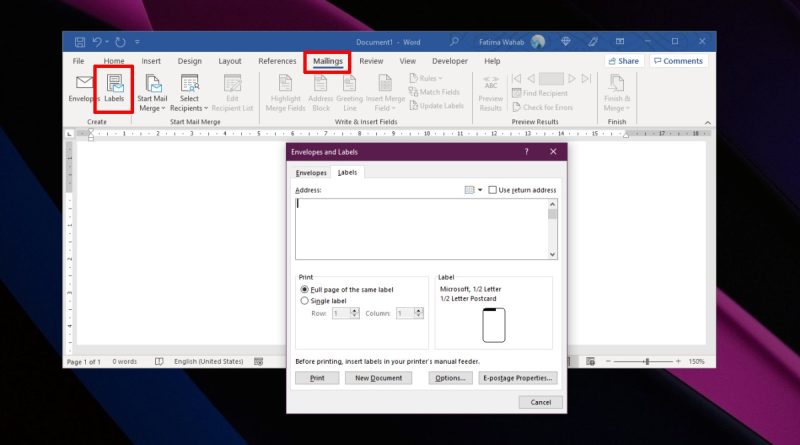Image resolution: width=800 pixels, height=445 pixels.
Task: Open the Start Mail Merge dropdown
Action: tap(152, 93)
